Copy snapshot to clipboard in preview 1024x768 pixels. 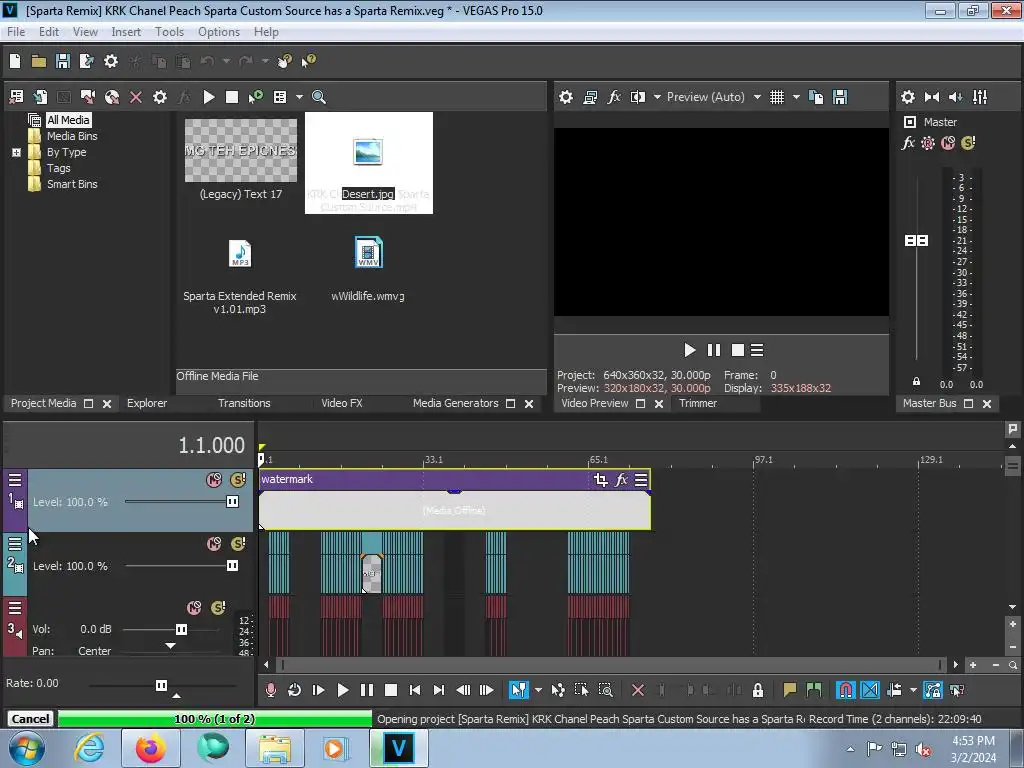point(816,97)
